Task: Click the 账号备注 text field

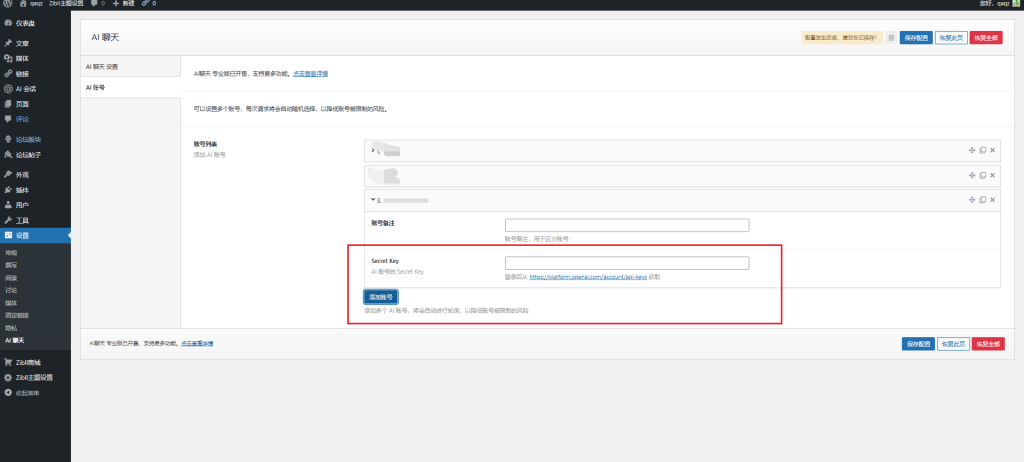Action: 627,225
